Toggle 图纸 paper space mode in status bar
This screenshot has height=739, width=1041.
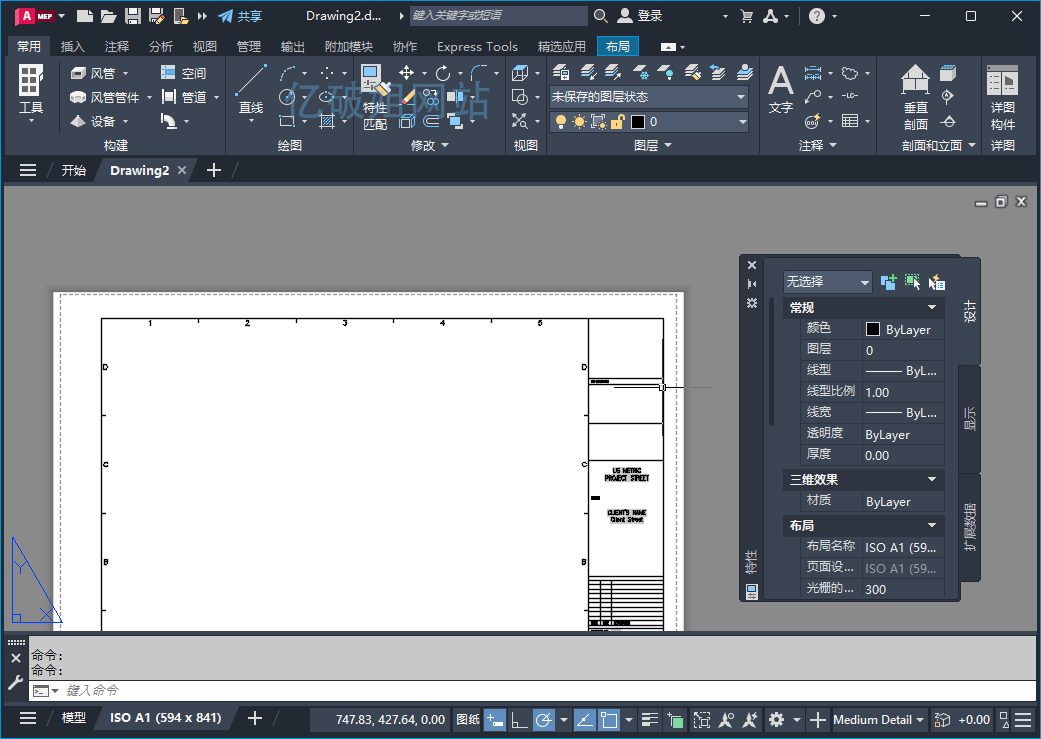click(x=468, y=719)
